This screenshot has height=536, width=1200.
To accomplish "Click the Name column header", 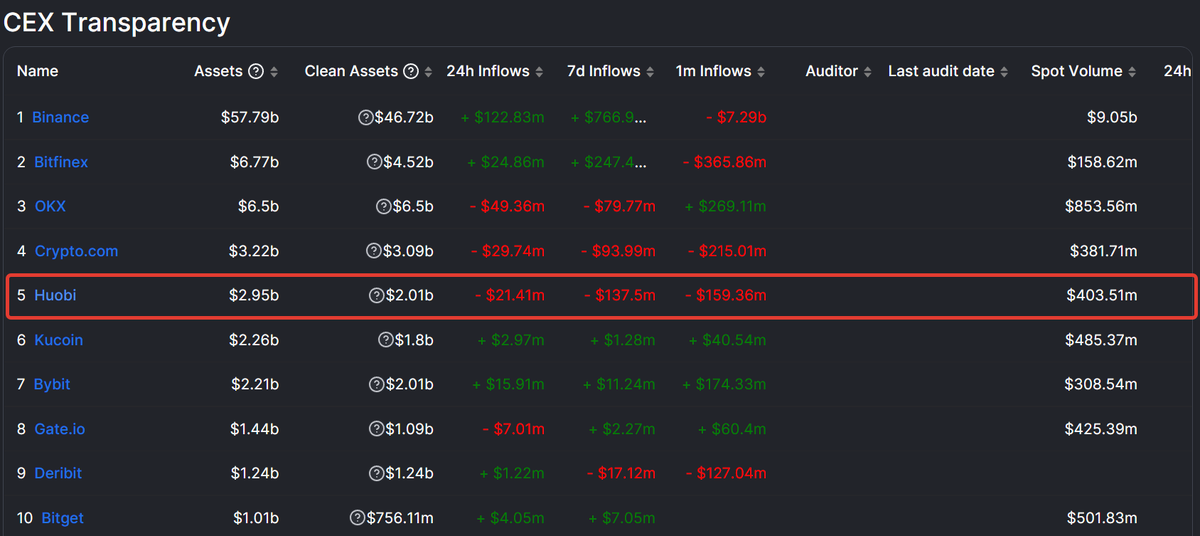I will pyautogui.click(x=38, y=71).
